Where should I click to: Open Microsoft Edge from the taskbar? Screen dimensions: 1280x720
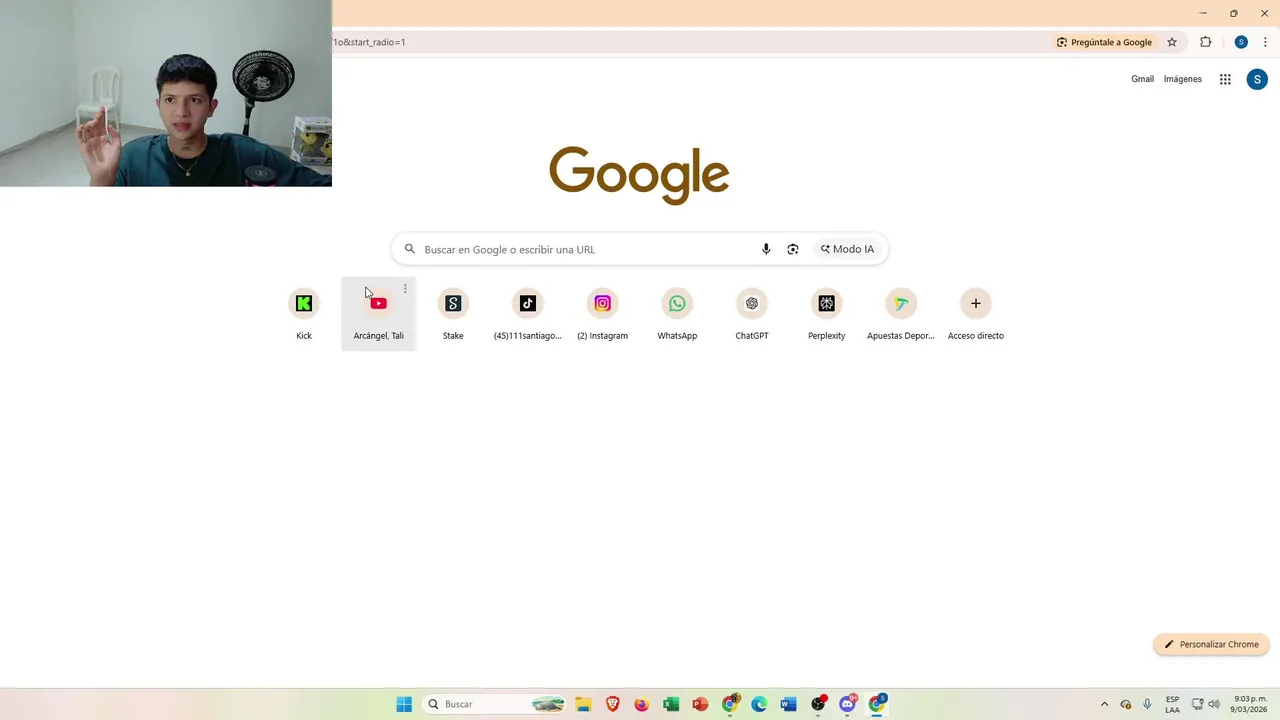click(759, 704)
